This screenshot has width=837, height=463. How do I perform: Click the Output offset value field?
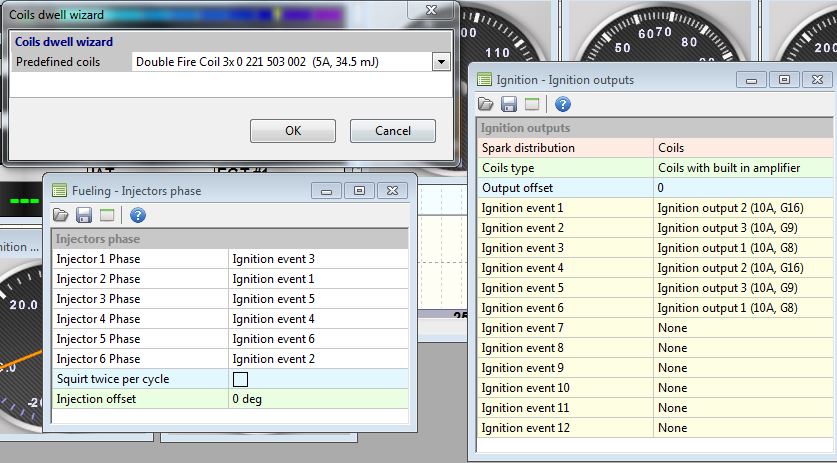tap(744, 188)
